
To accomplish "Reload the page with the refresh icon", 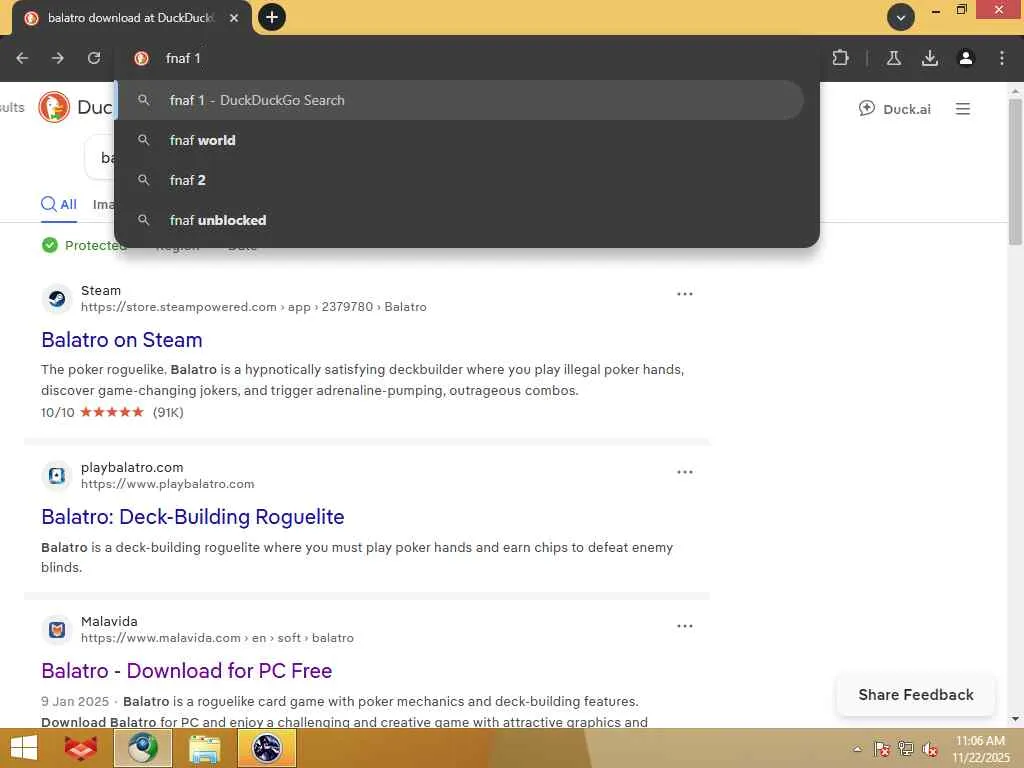I will point(94,58).
